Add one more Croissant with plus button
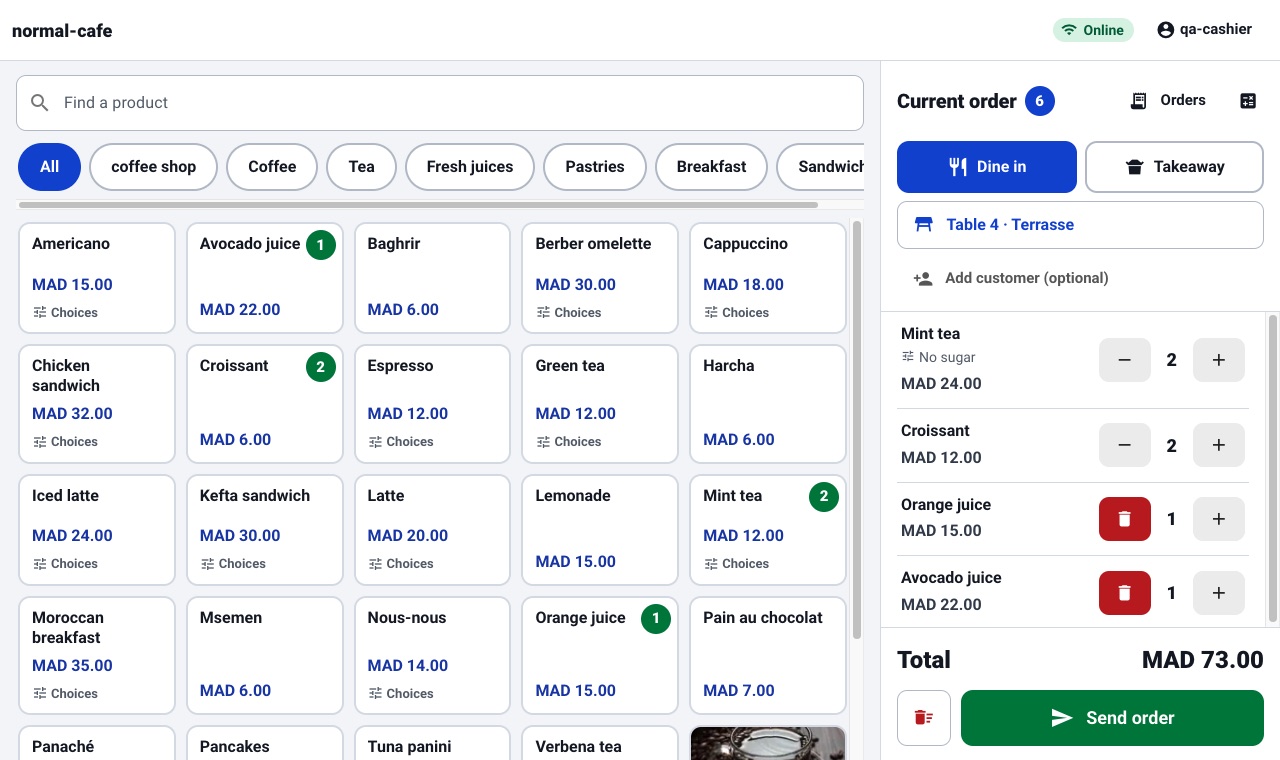Viewport: 1280px width, 760px height. click(x=1219, y=445)
